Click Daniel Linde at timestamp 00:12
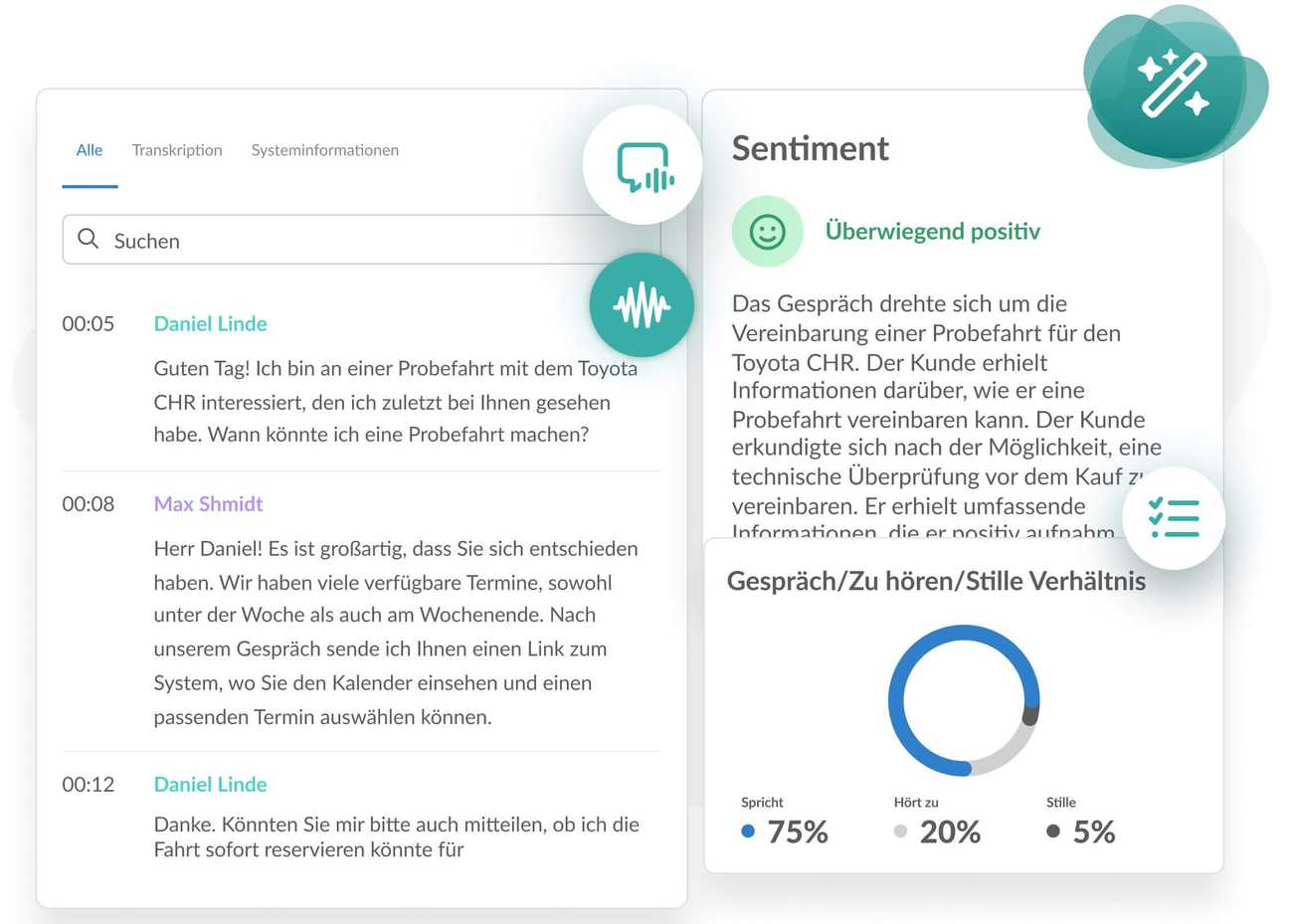Screen dimensions: 1293x924 tap(210, 785)
